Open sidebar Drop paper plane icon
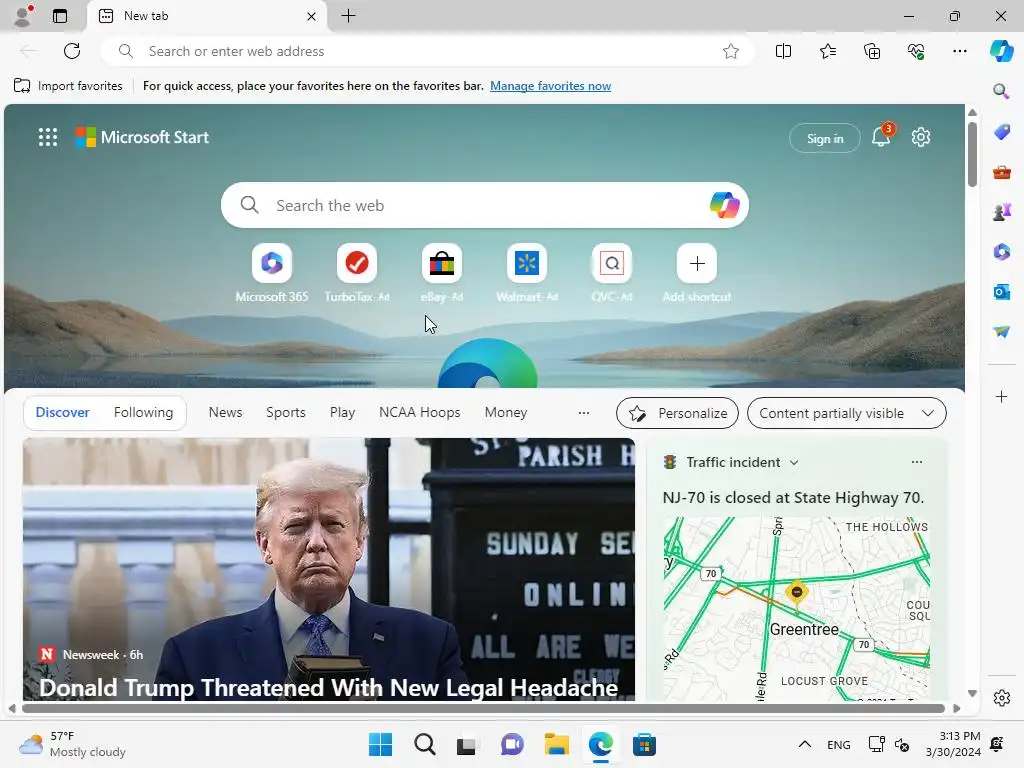This screenshot has width=1024, height=768. [1001, 332]
